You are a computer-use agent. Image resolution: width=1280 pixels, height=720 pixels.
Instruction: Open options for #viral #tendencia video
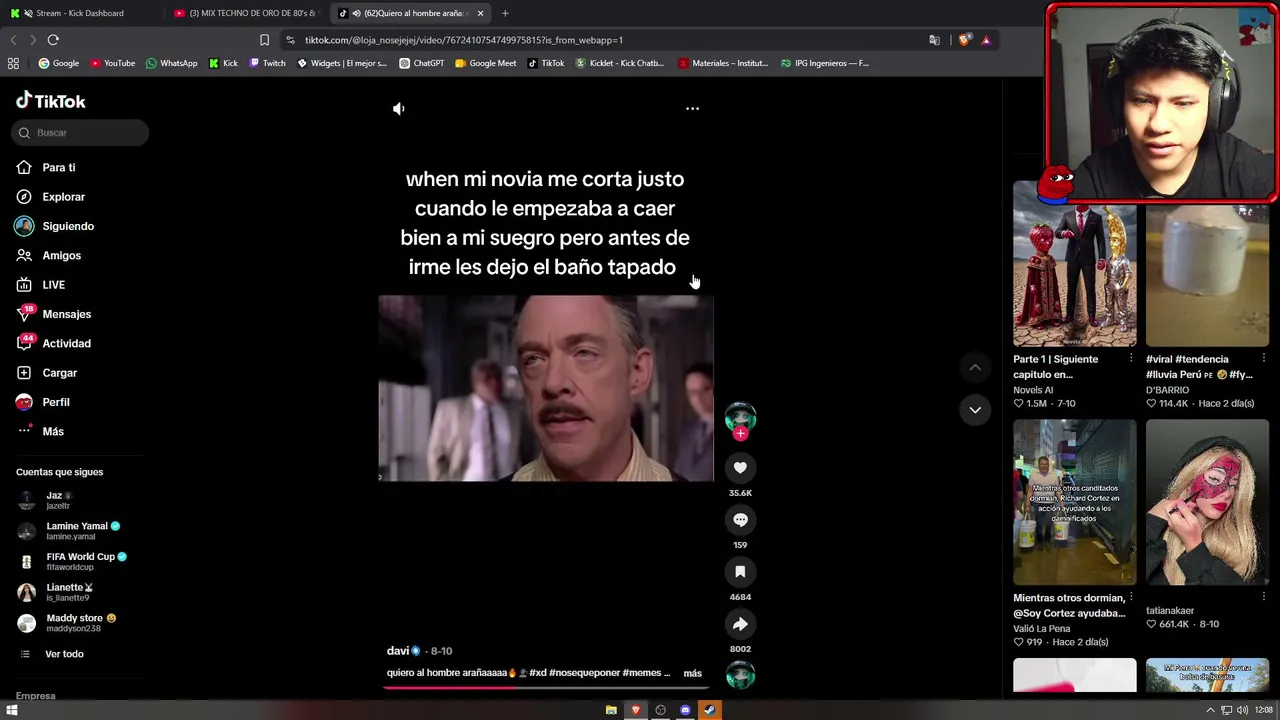pos(1264,358)
